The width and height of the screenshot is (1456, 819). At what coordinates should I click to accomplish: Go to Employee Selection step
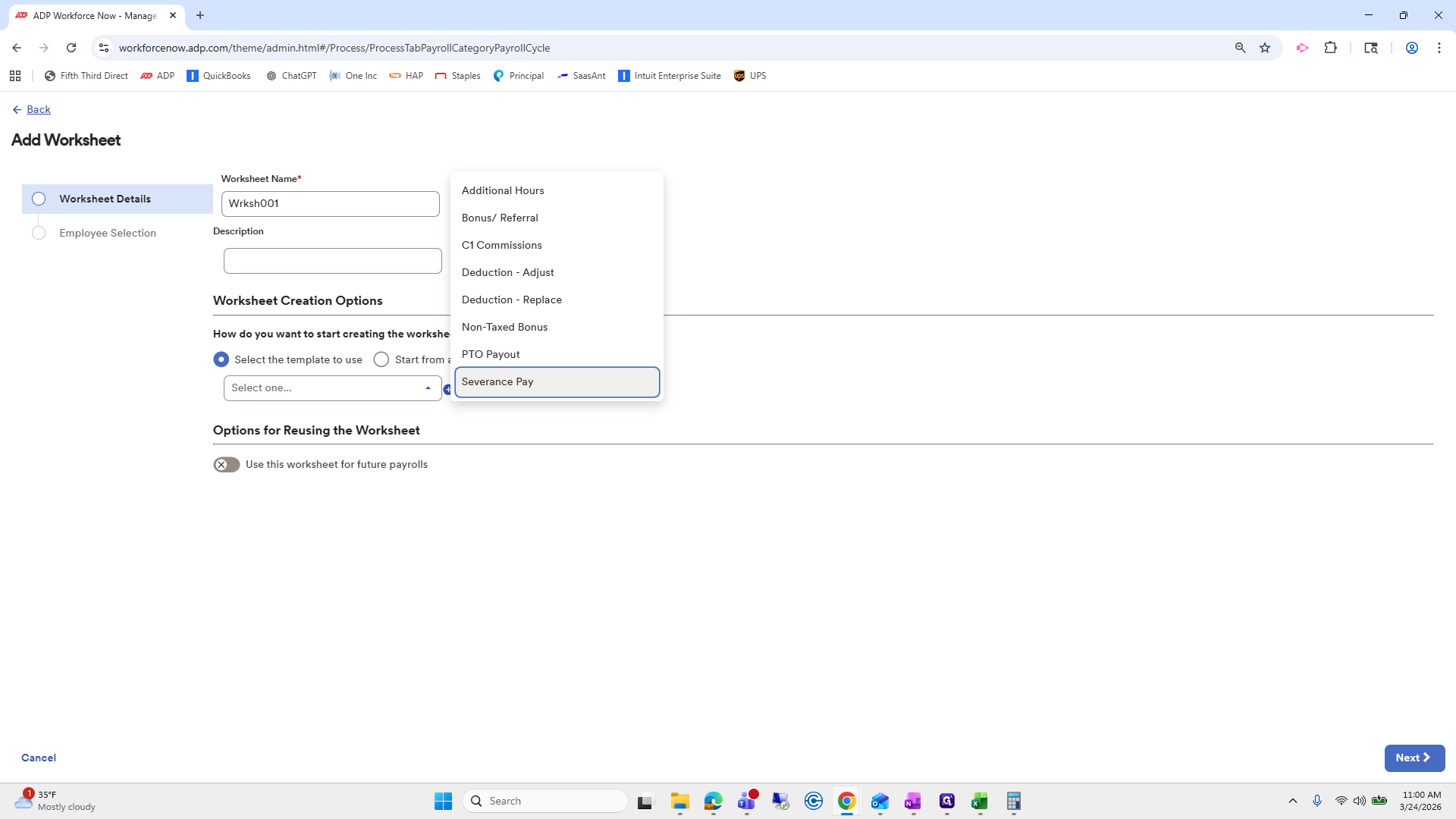(108, 234)
